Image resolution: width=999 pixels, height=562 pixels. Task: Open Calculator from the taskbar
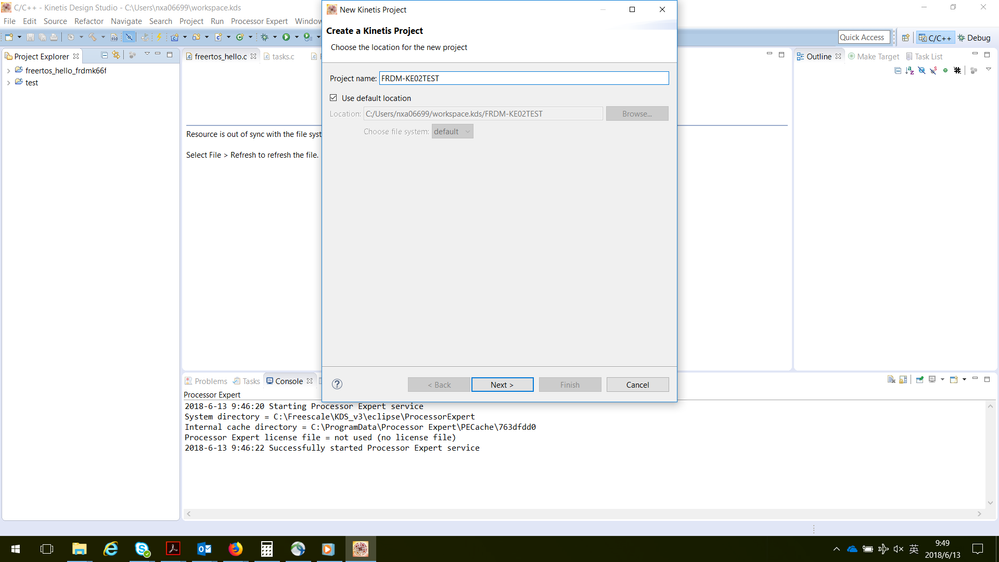click(x=266, y=549)
